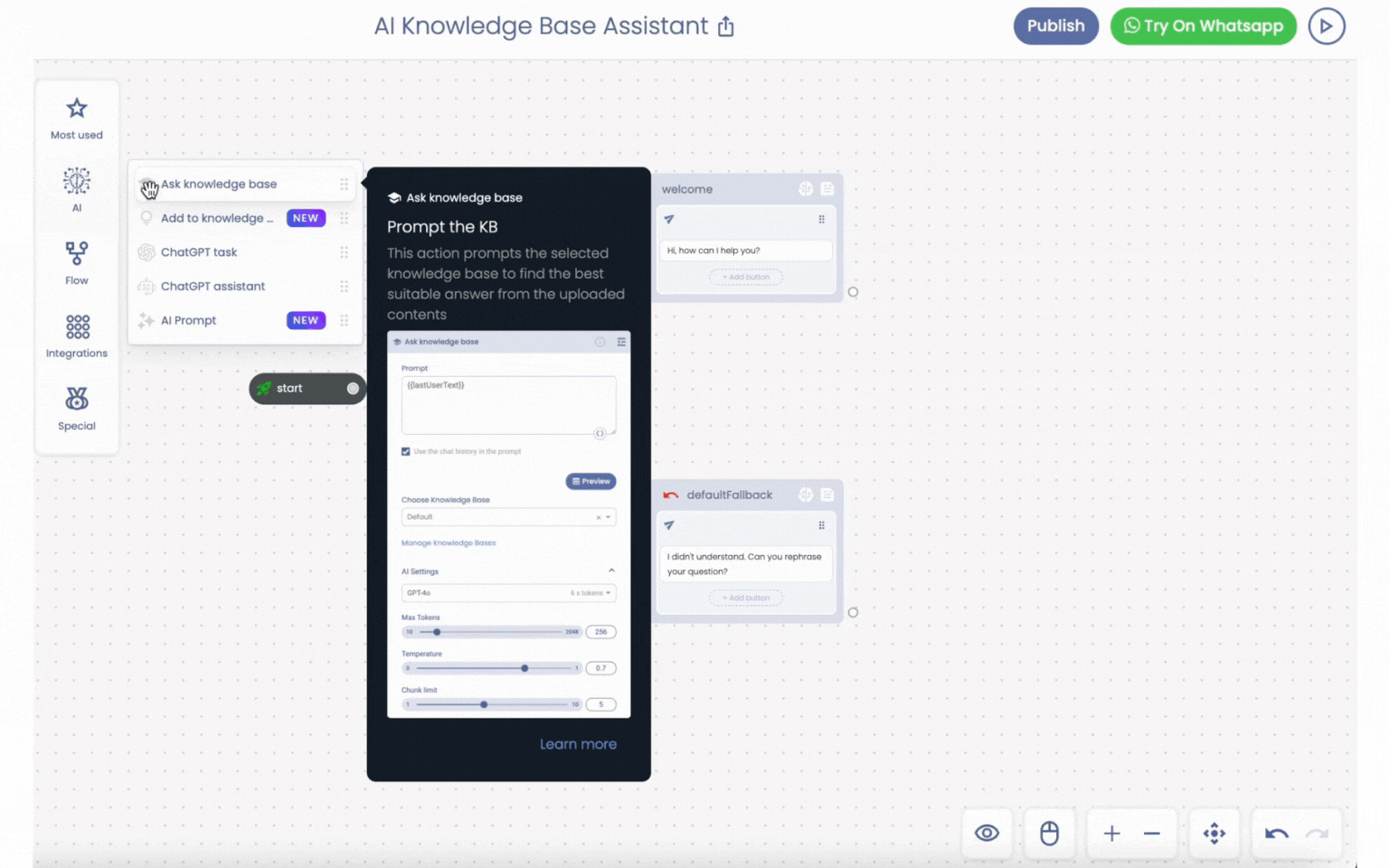
Task: Click the info icon in Ask knowledge base header
Action: [x=600, y=342]
